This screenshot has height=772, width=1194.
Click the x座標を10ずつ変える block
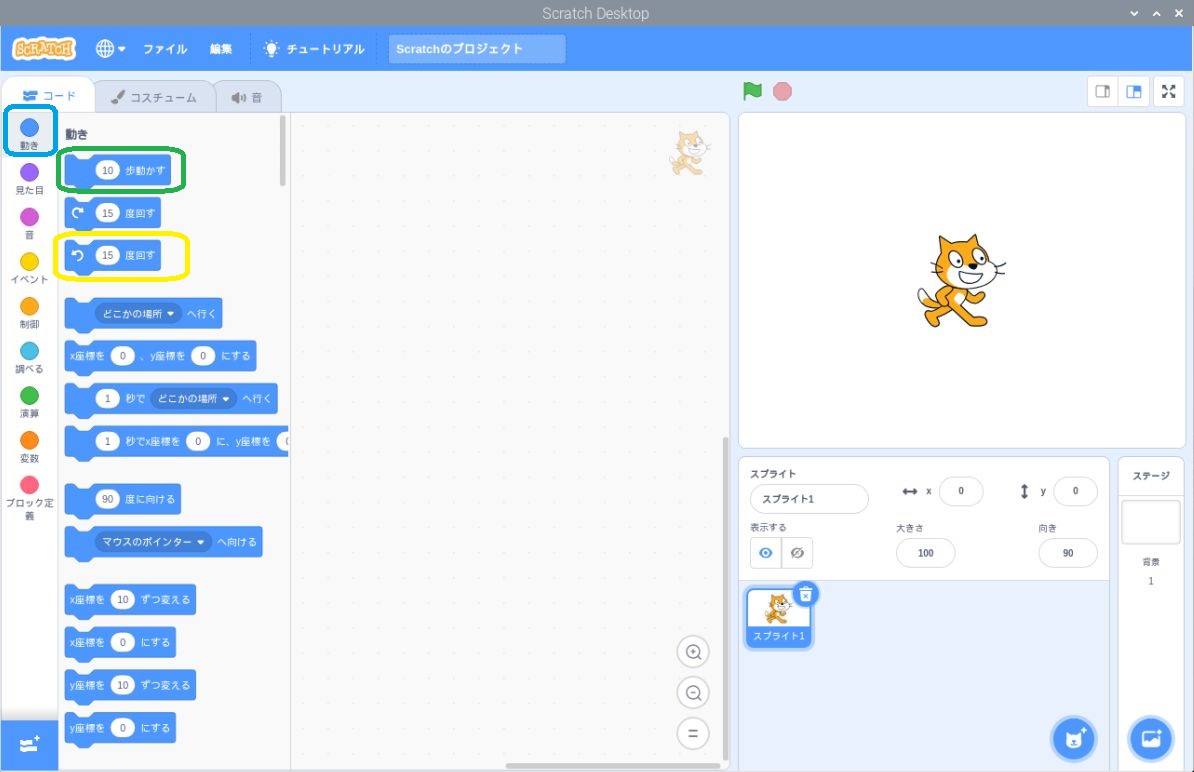click(x=130, y=600)
